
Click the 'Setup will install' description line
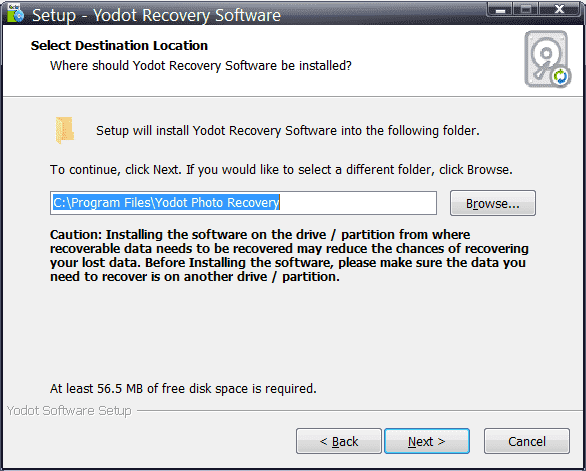pyautogui.click(x=288, y=131)
